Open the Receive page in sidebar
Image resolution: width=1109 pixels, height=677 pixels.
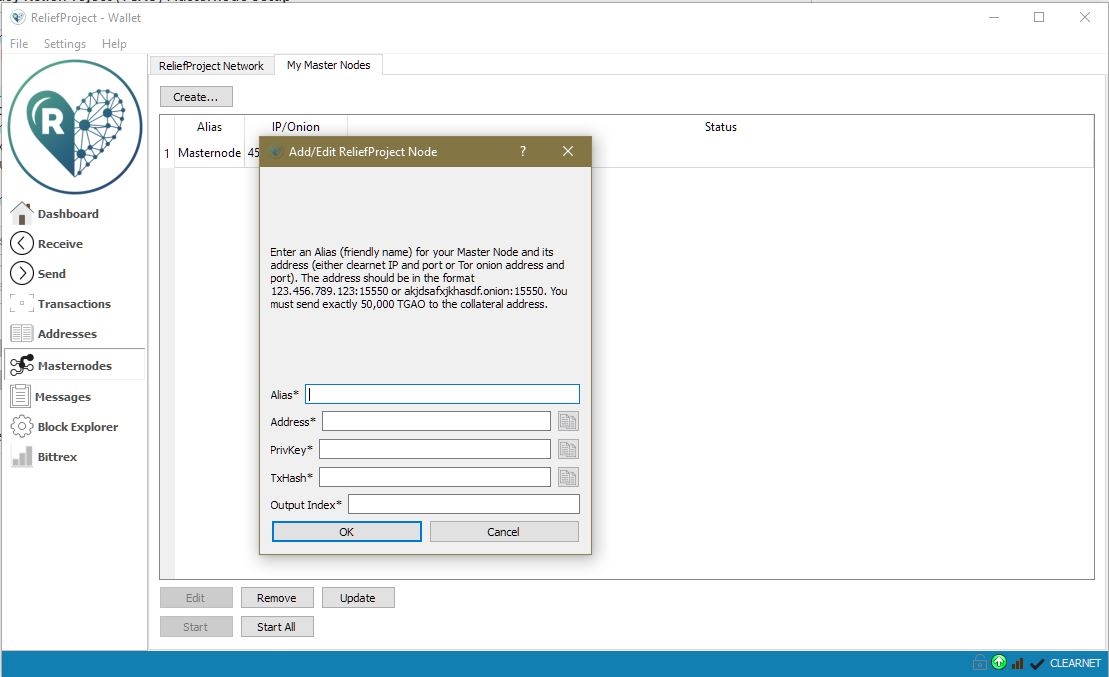point(60,244)
